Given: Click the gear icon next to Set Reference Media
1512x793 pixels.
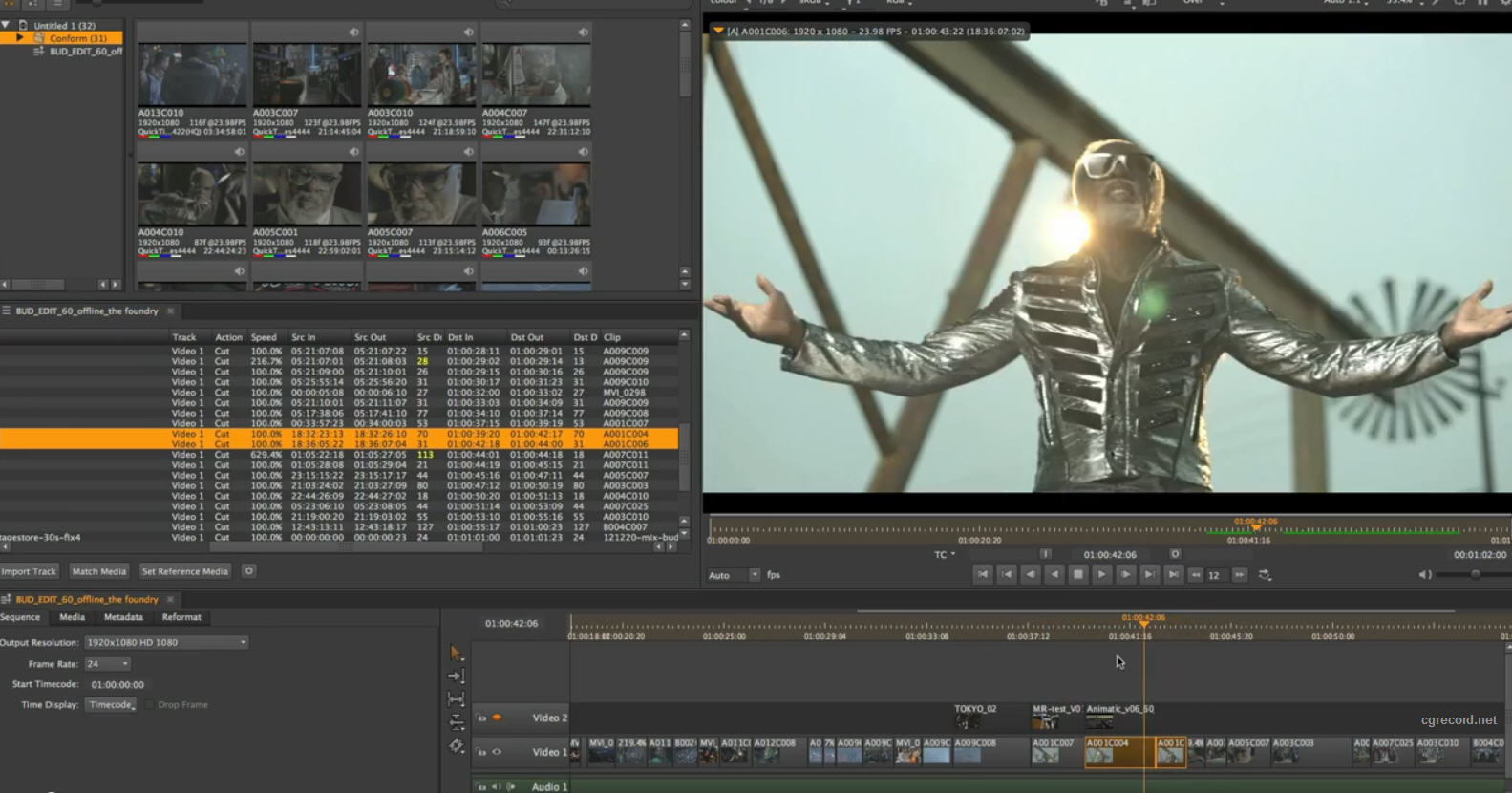Looking at the screenshot, I should pyautogui.click(x=248, y=571).
